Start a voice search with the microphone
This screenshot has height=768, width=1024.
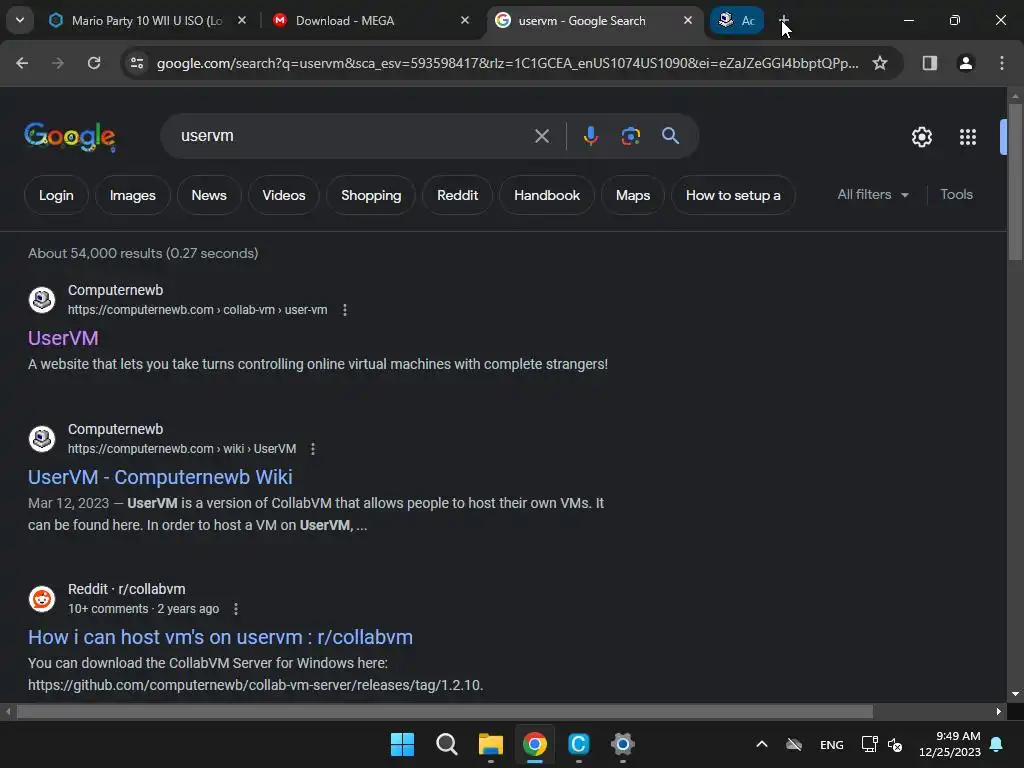590,136
